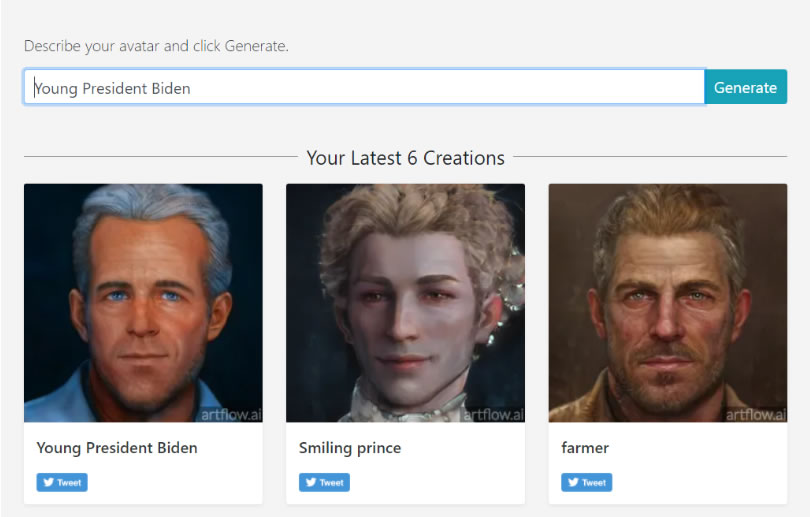Click the artflow.ai watermark on the farmer image
Viewport: 810px width, 517px height.
tap(754, 415)
